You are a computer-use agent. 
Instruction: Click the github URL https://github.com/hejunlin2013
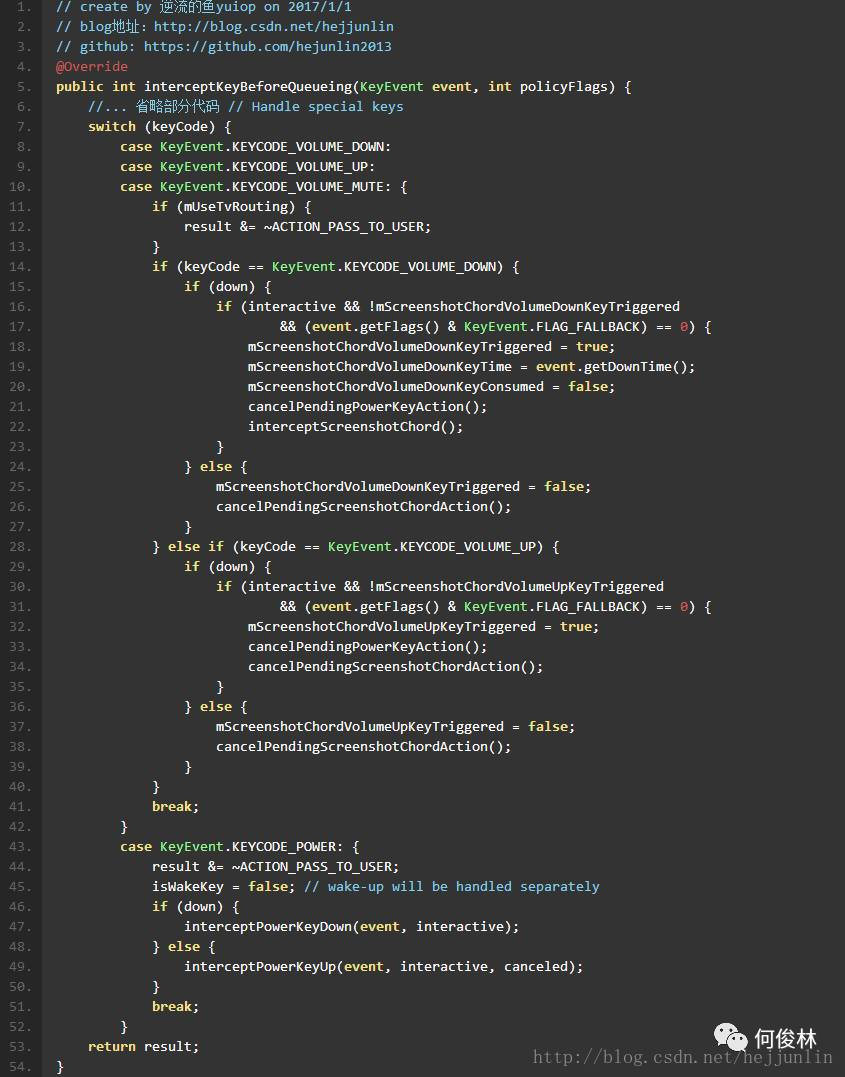tap(267, 47)
